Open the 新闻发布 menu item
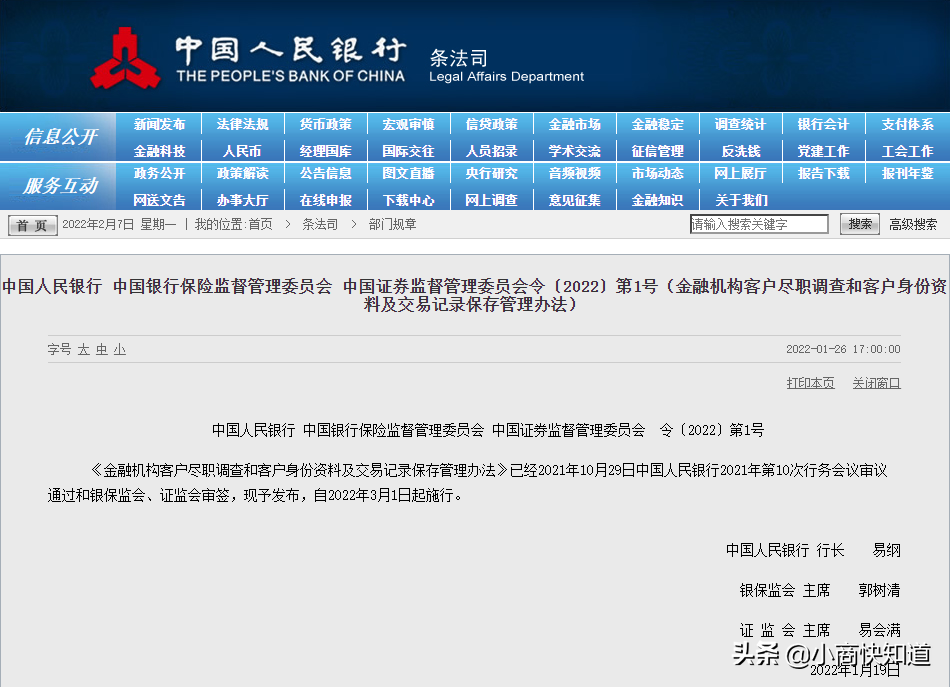This screenshot has width=951, height=687. point(159,124)
